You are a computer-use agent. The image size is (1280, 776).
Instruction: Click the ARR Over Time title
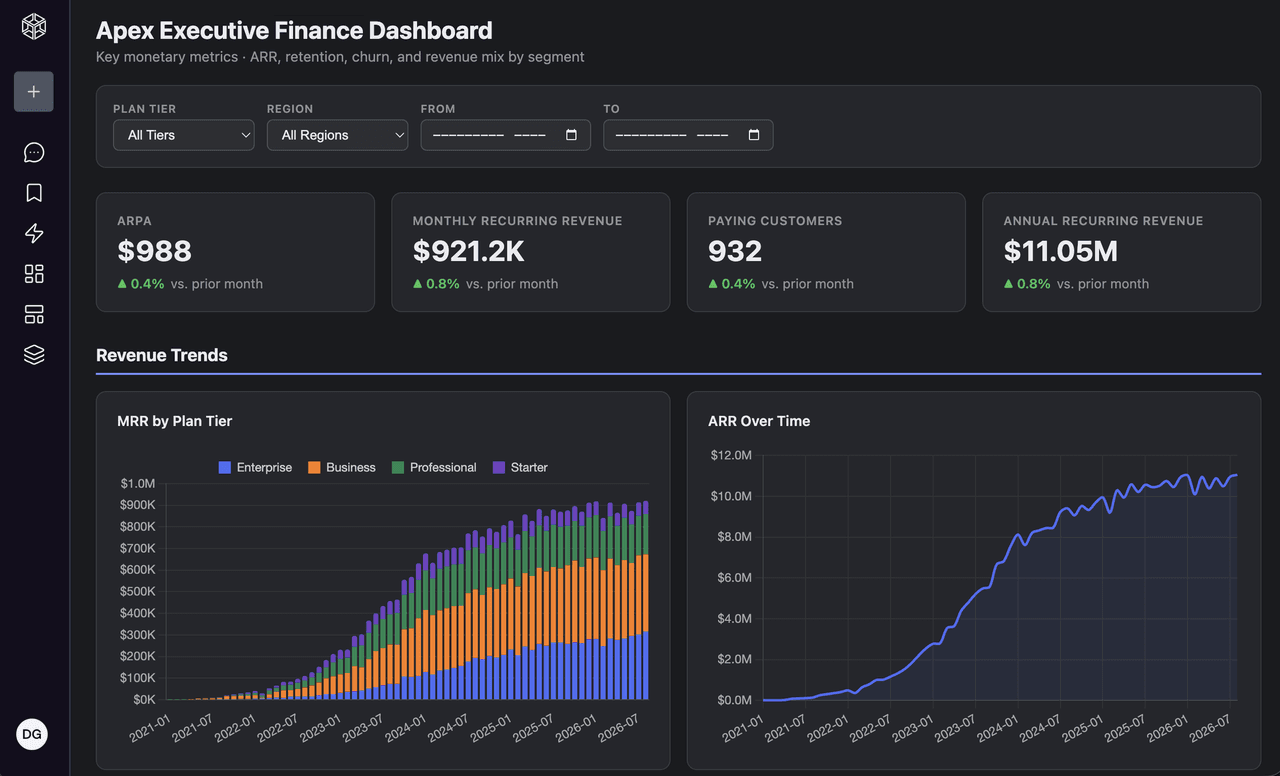[x=759, y=421]
